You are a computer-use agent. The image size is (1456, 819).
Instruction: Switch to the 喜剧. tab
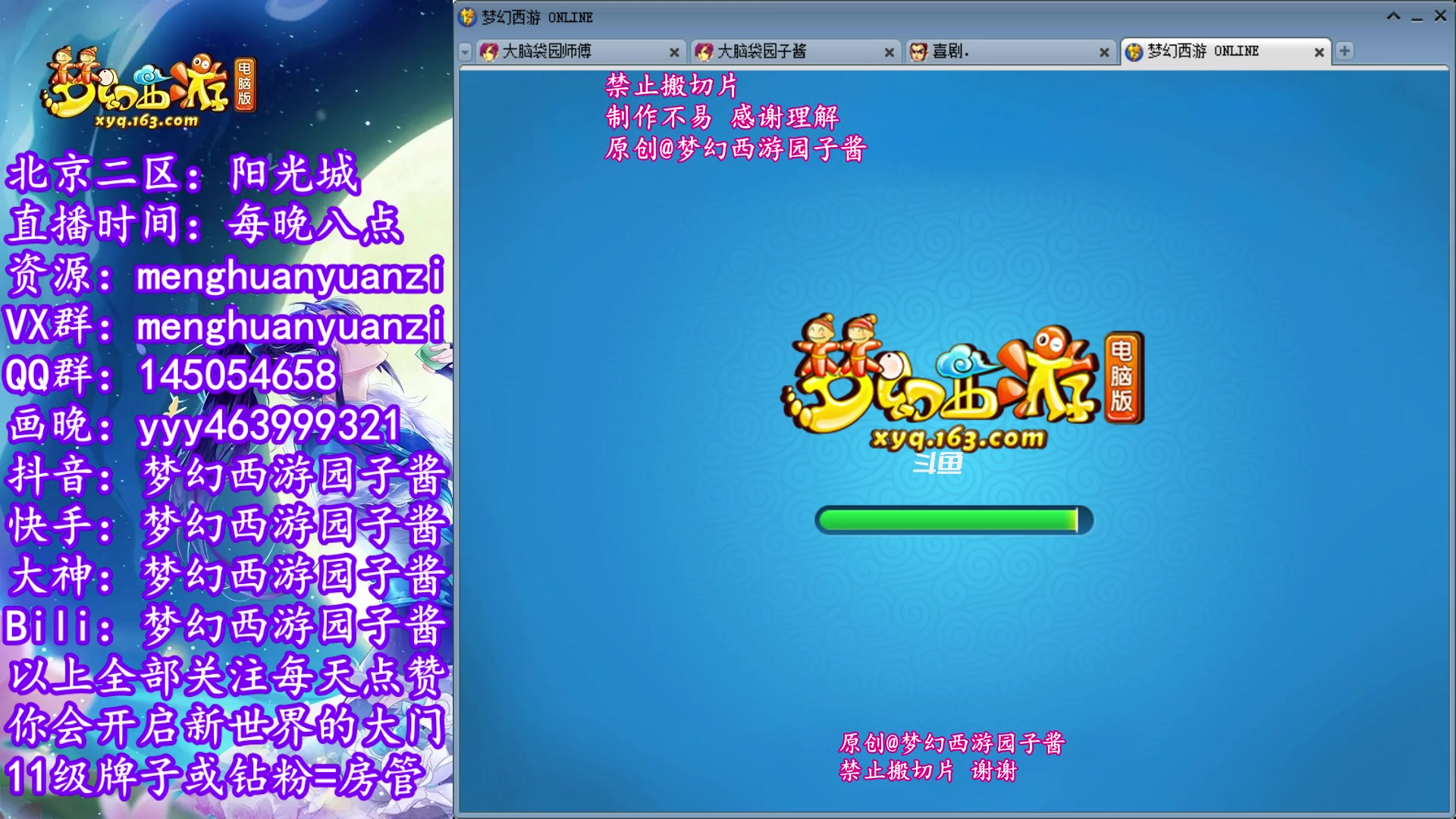point(1009,52)
